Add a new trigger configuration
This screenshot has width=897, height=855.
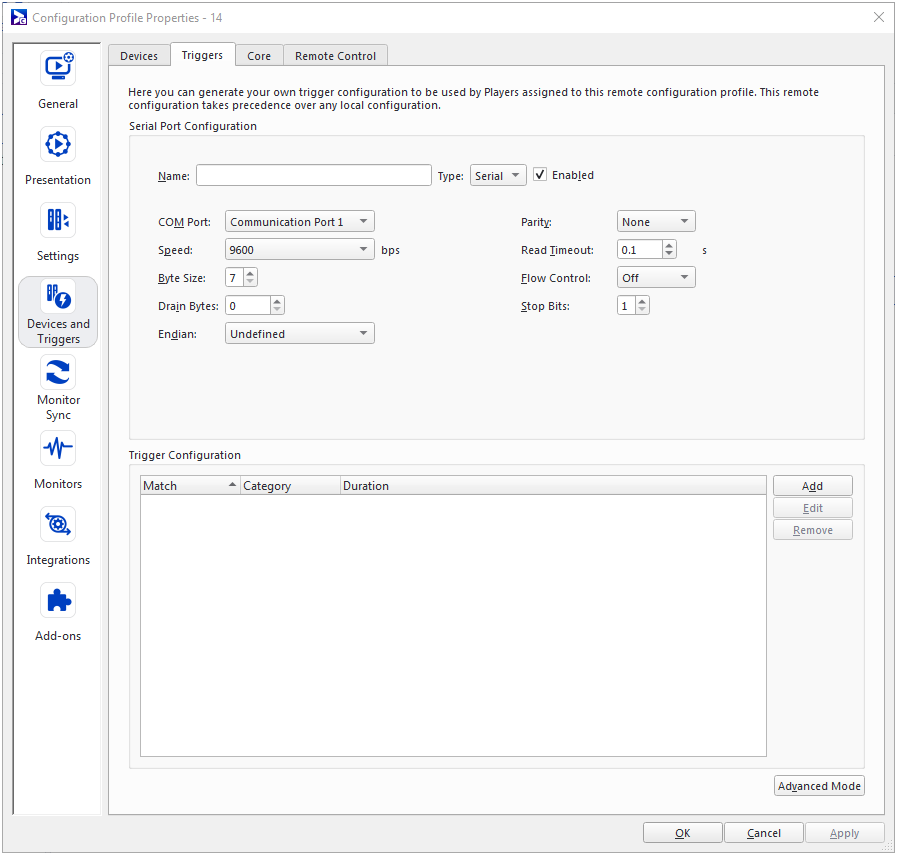812,485
